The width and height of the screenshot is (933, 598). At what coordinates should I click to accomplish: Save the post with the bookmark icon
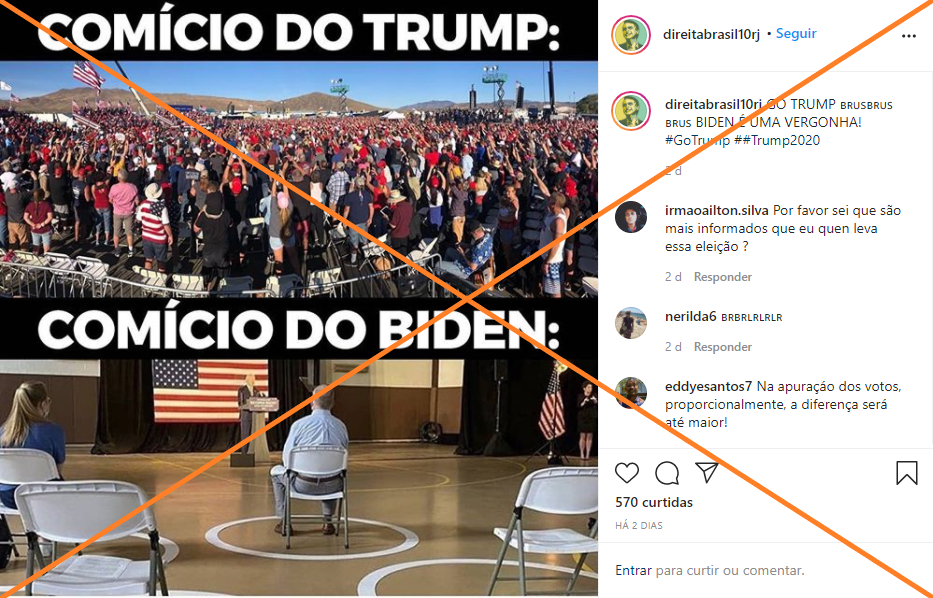coord(906,473)
